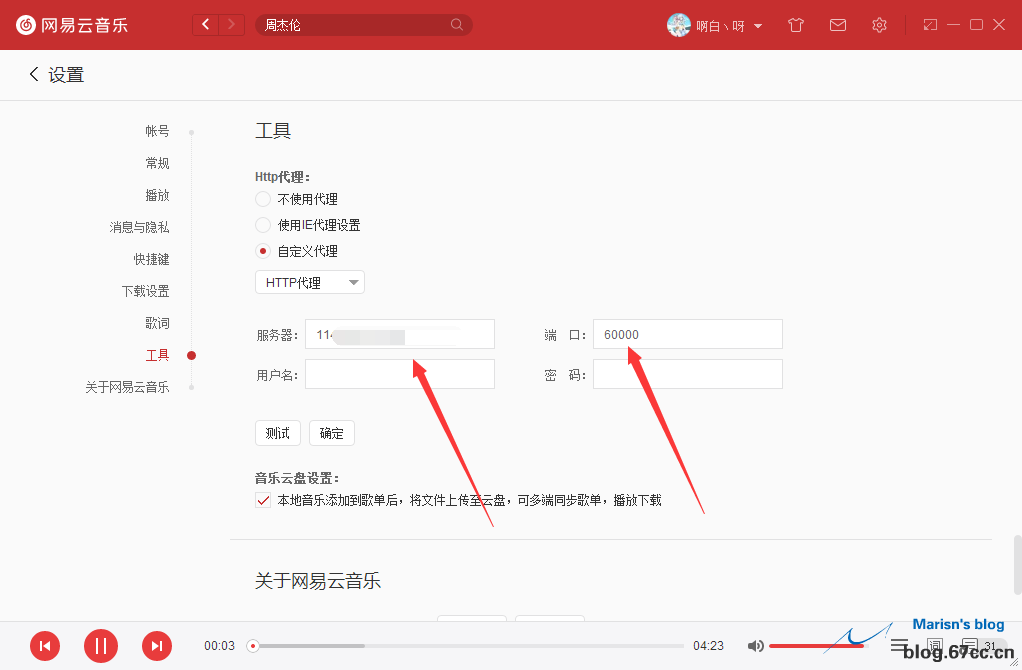
Task: Select 不使用代理 radio option
Action: pos(263,199)
